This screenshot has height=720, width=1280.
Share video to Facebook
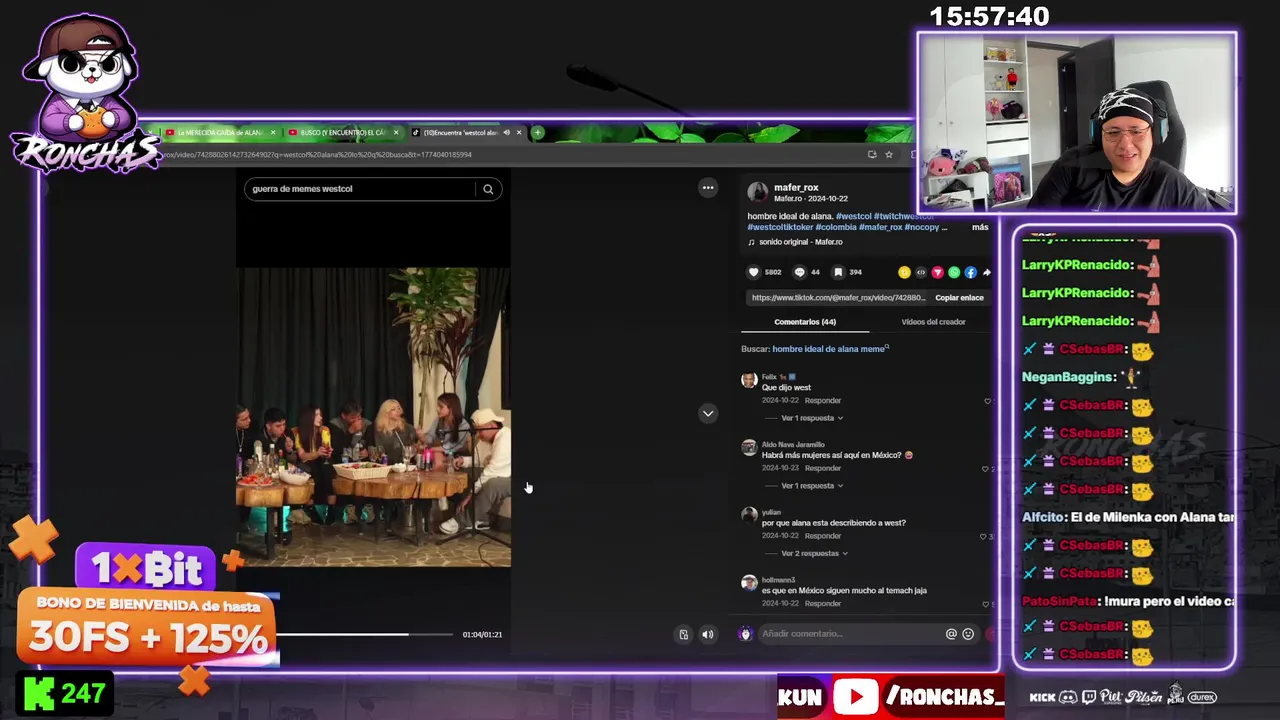(970, 272)
